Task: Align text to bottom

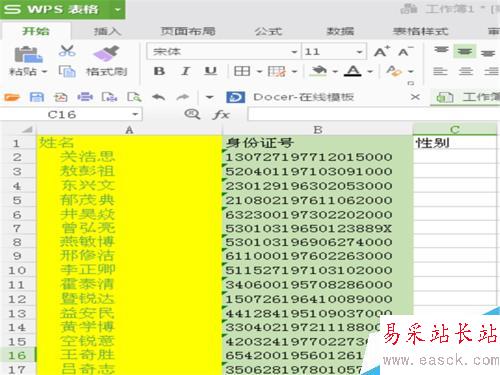Action: (488, 53)
